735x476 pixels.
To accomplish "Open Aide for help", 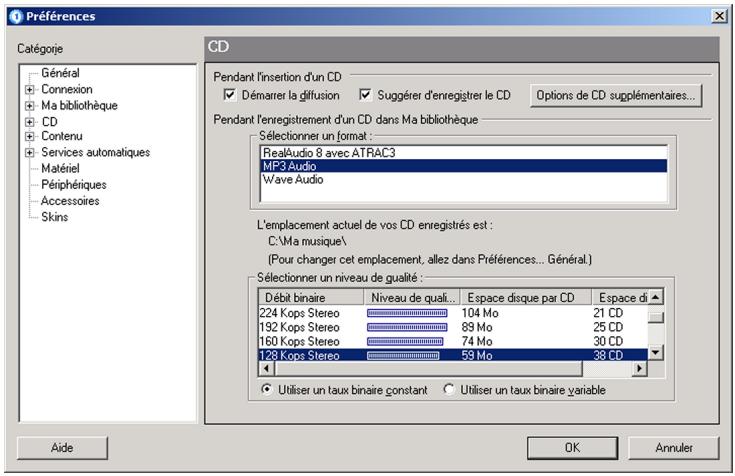I will click(x=62, y=448).
